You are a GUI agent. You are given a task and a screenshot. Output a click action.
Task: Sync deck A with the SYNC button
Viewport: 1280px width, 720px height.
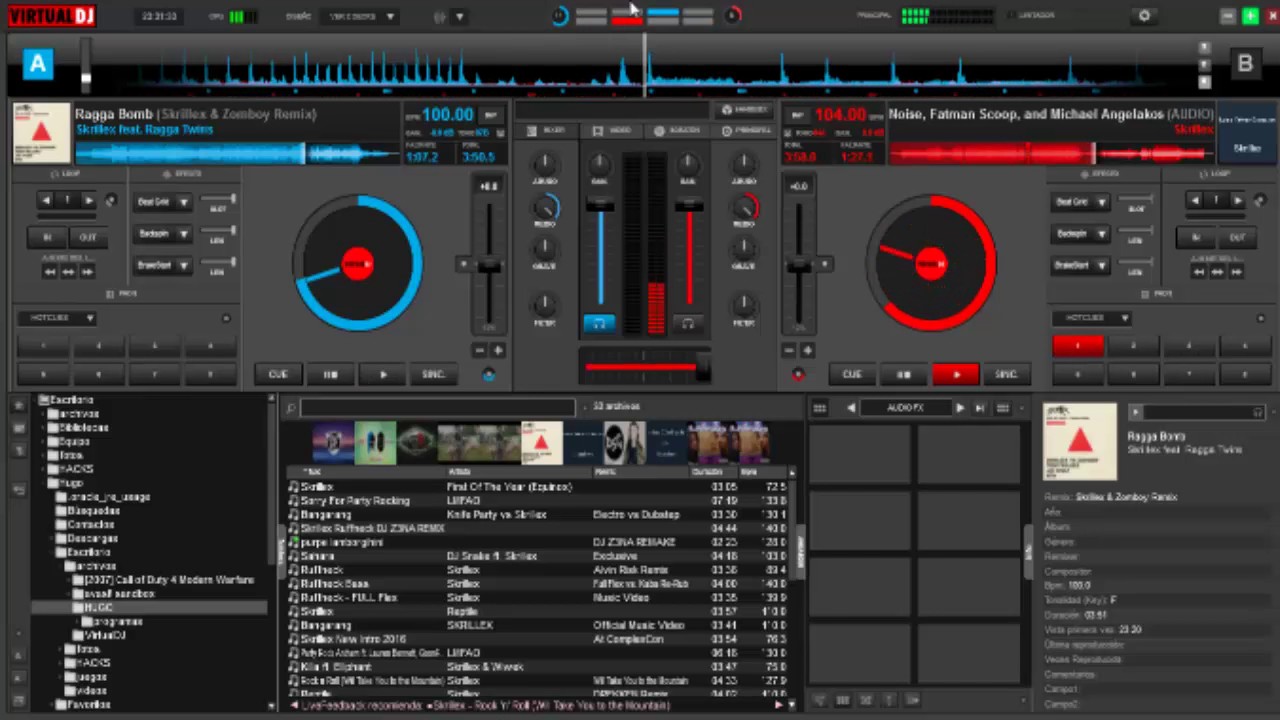tap(433, 374)
